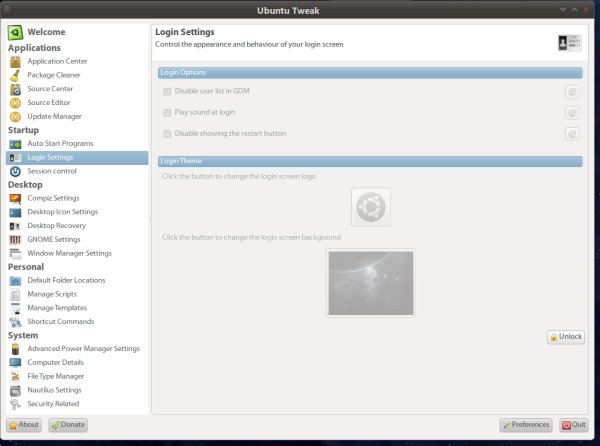The height and width of the screenshot is (446, 600).
Task: Click the Desktop Recovery icon
Action: [x=15, y=226]
